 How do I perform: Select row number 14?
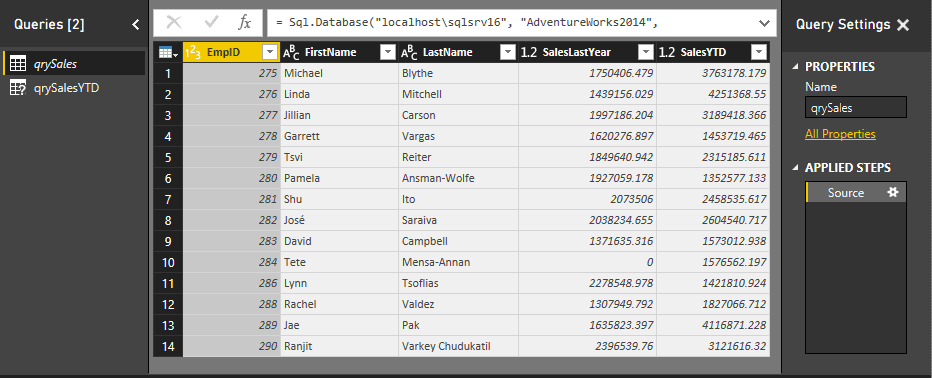(168, 346)
